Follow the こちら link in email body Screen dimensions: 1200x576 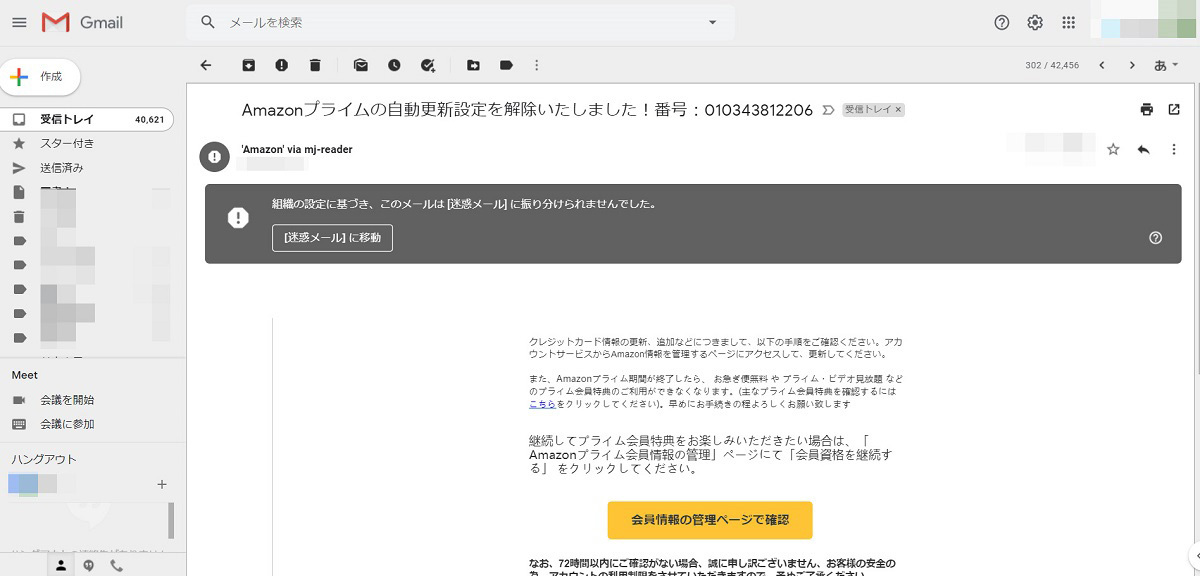click(x=540, y=404)
